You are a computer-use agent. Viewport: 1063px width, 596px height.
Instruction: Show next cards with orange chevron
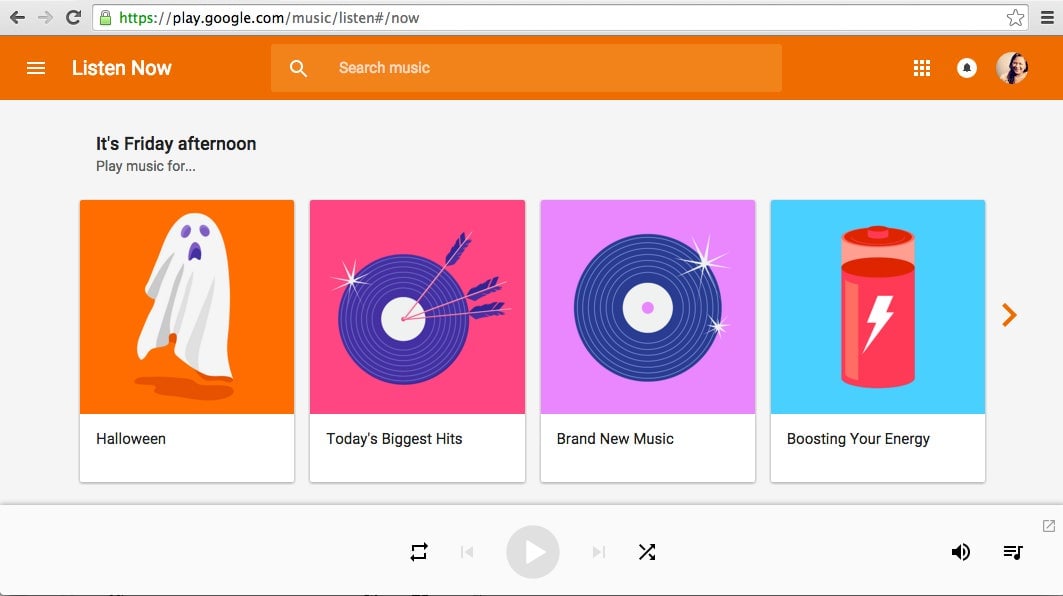(x=1009, y=315)
